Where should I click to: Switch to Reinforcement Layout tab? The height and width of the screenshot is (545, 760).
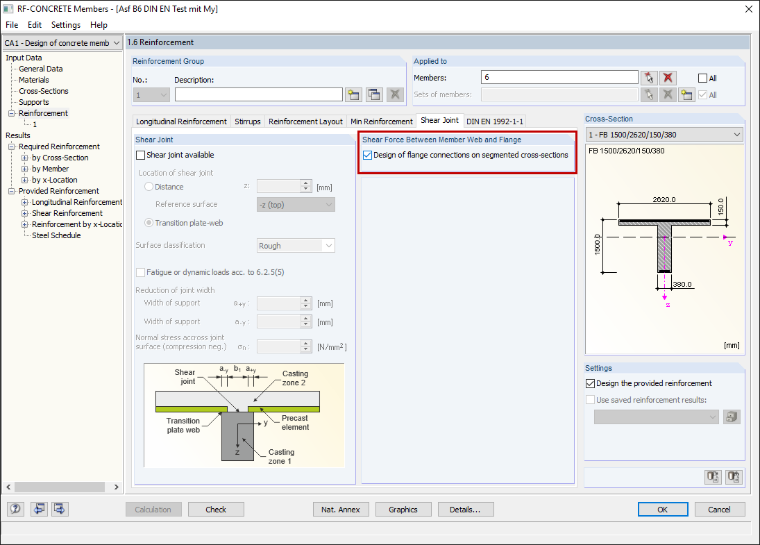coord(305,121)
